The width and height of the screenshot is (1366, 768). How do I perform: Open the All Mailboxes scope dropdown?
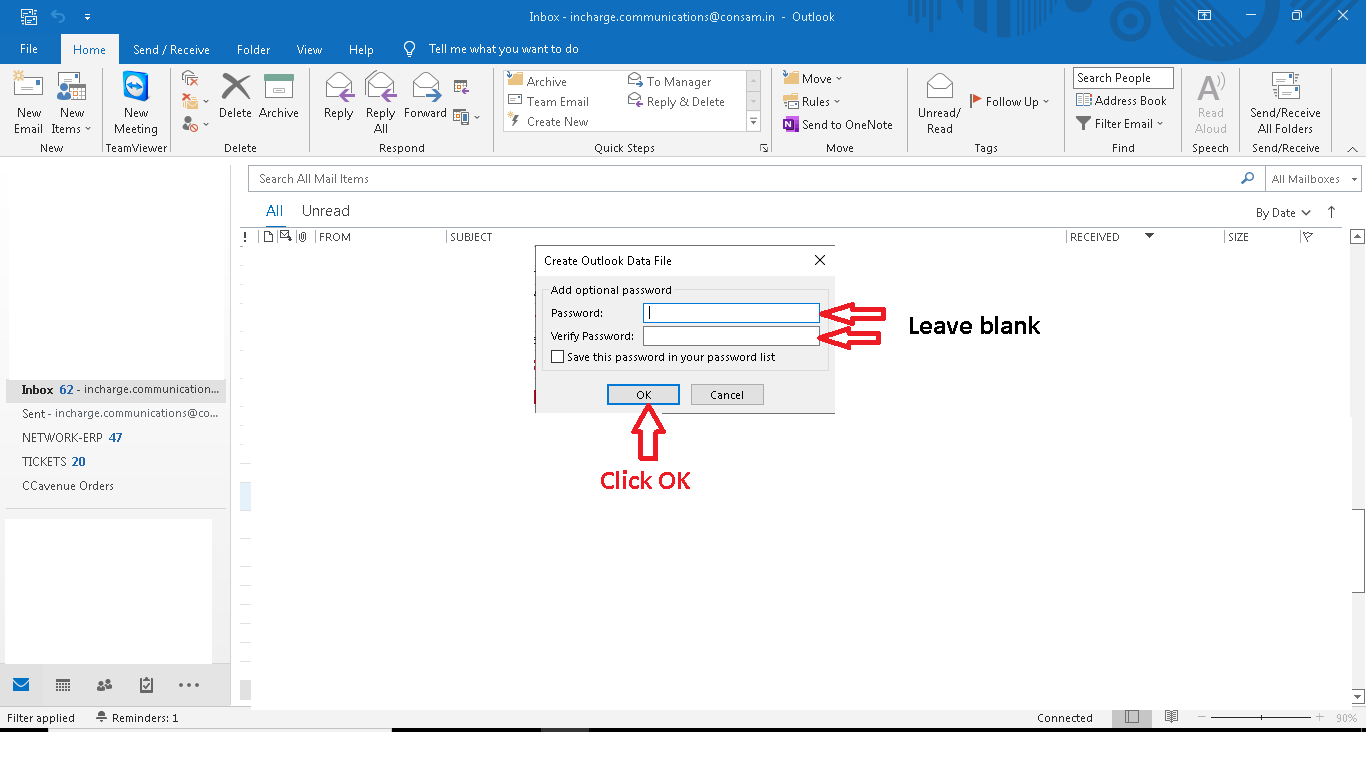pyautogui.click(x=1314, y=179)
